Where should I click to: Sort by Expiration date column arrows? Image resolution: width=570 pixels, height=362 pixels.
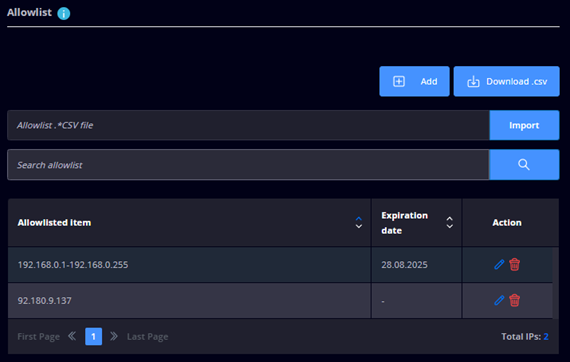449,222
